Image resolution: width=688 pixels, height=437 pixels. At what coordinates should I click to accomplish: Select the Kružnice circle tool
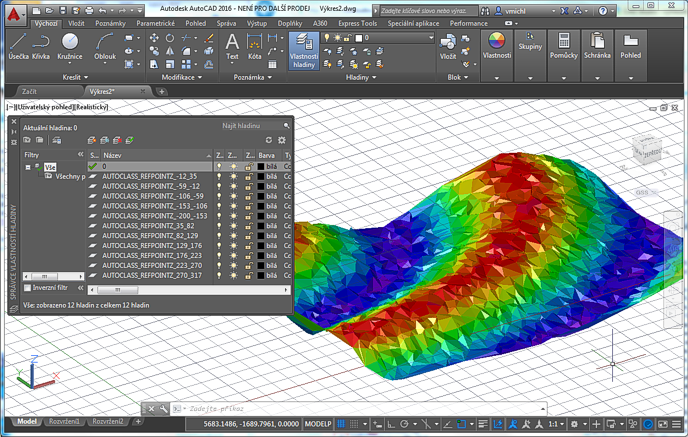click(x=70, y=47)
